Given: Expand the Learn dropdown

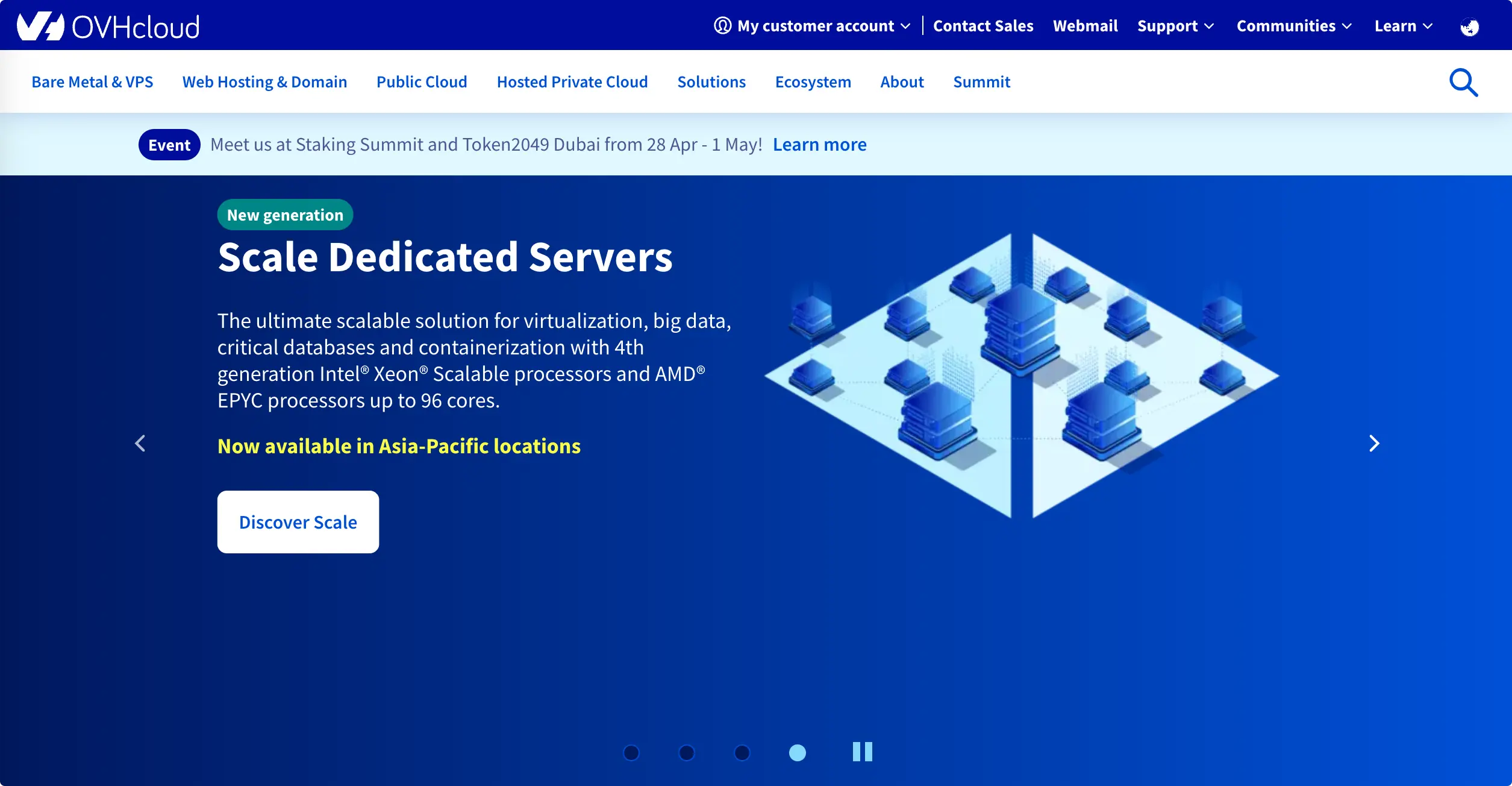Looking at the screenshot, I should pos(1404,26).
